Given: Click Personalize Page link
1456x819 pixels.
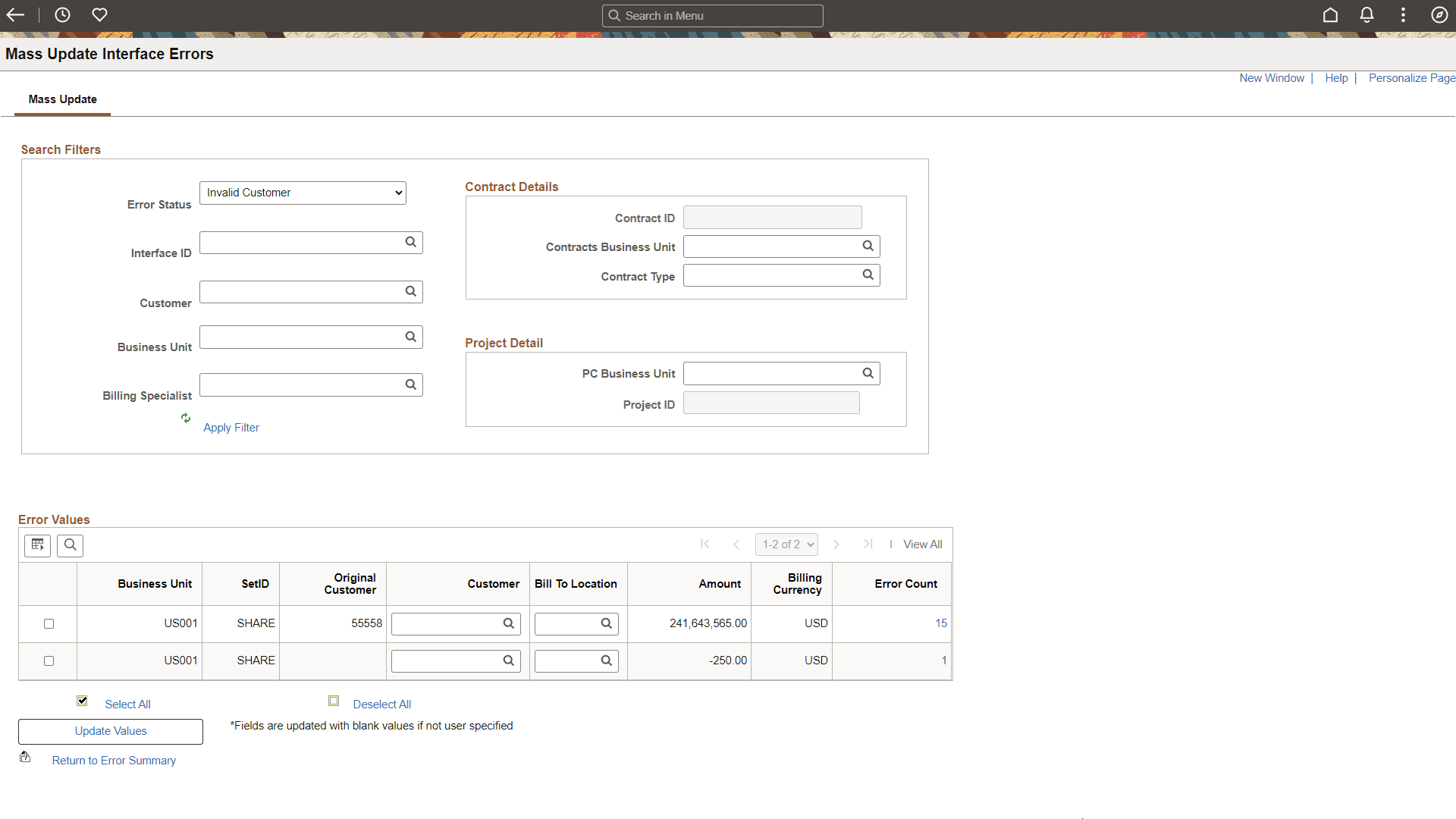Looking at the screenshot, I should [1411, 78].
